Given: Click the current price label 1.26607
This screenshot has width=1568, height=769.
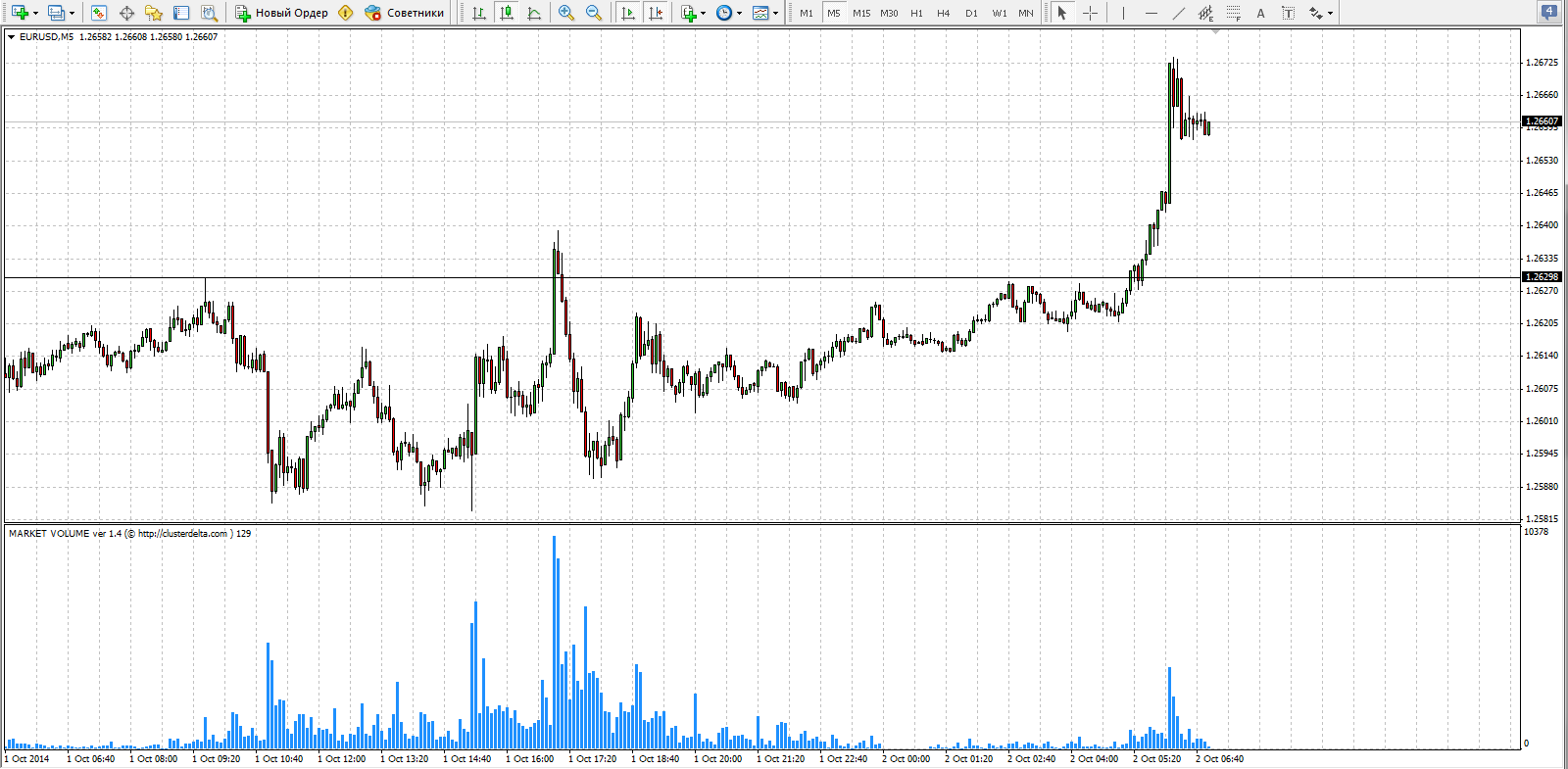Looking at the screenshot, I should (1542, 121).
